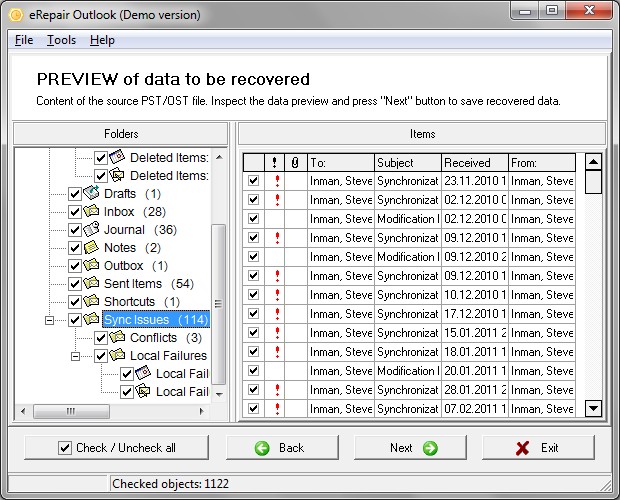Uncheck the Drafts folder checkbox
Image resolution: width=620 pixels, height=500 pixels.
coord(75,194)
